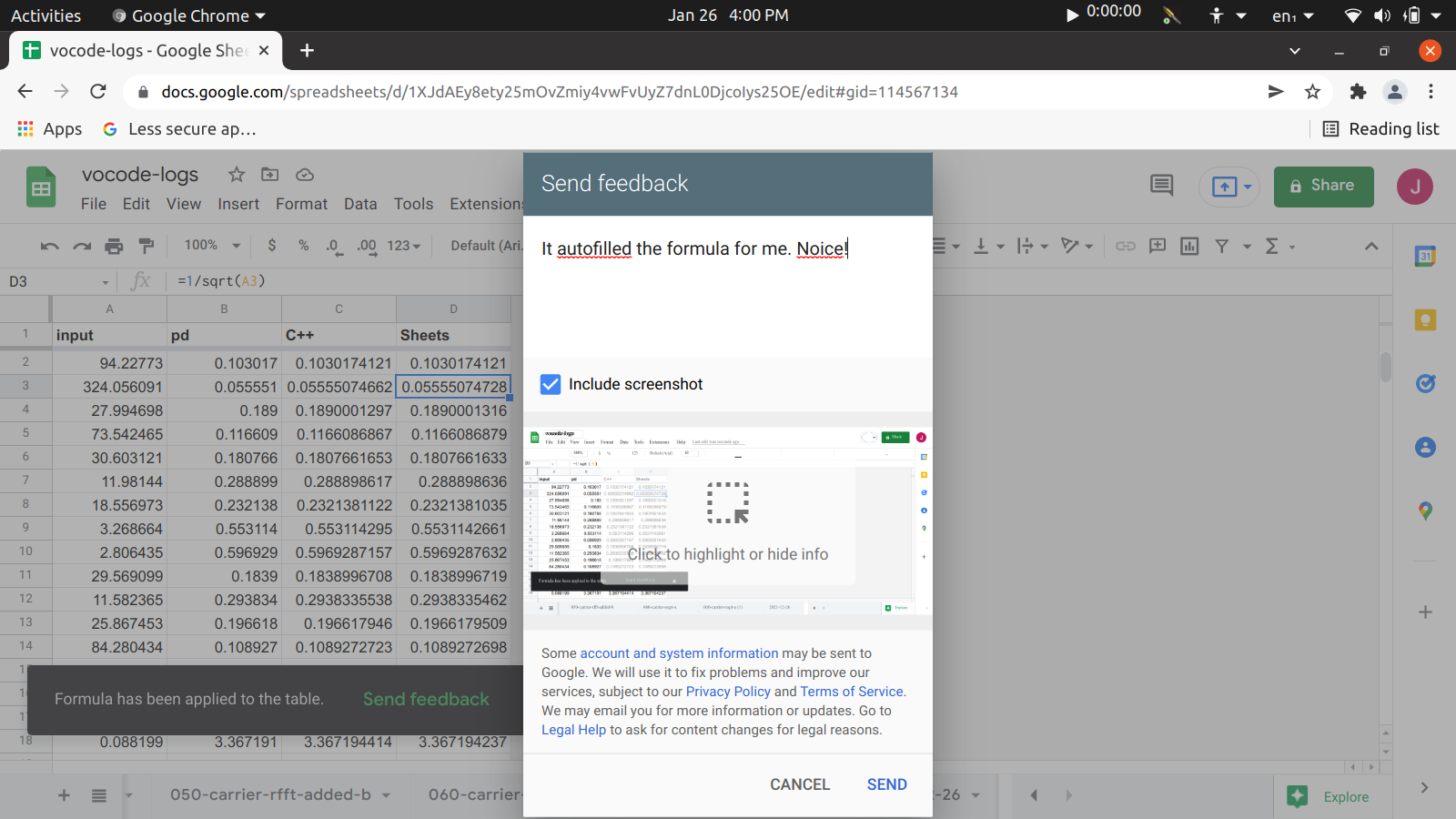
Task: Click the insert link toolbar icon
Action: 1126,246
